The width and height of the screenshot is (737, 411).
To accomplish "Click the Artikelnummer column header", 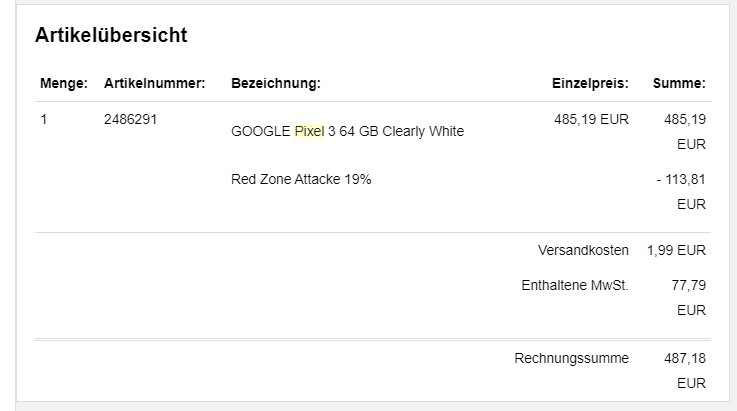I will (x=155, y=83).
